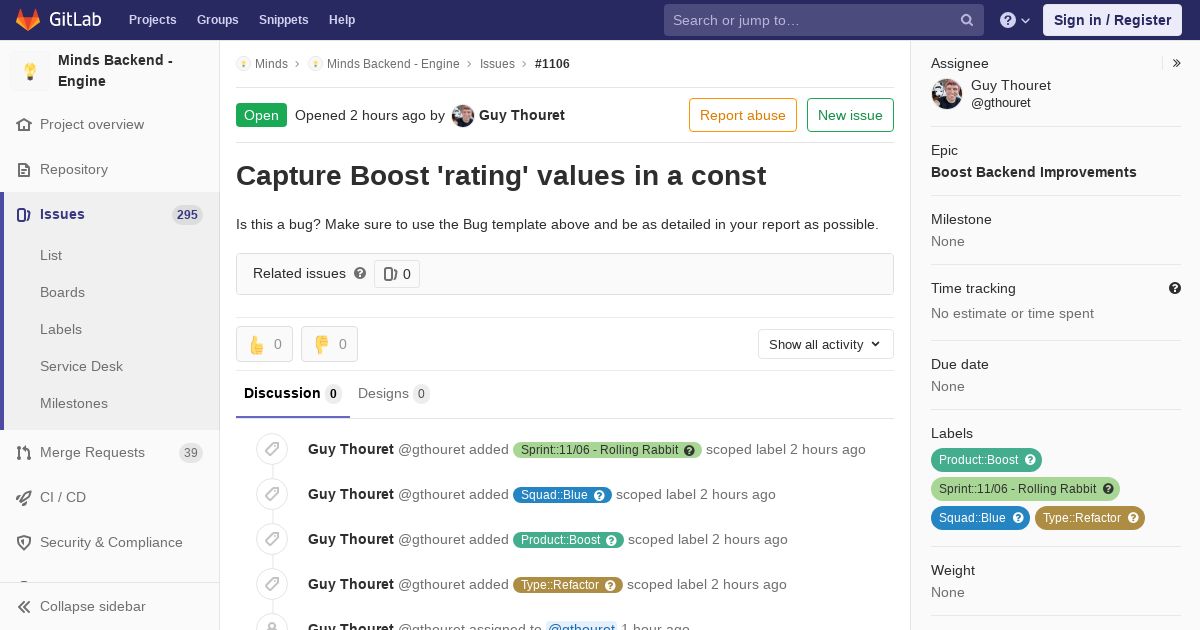
Task: Click the Project overview home icon
Action: 24,125
